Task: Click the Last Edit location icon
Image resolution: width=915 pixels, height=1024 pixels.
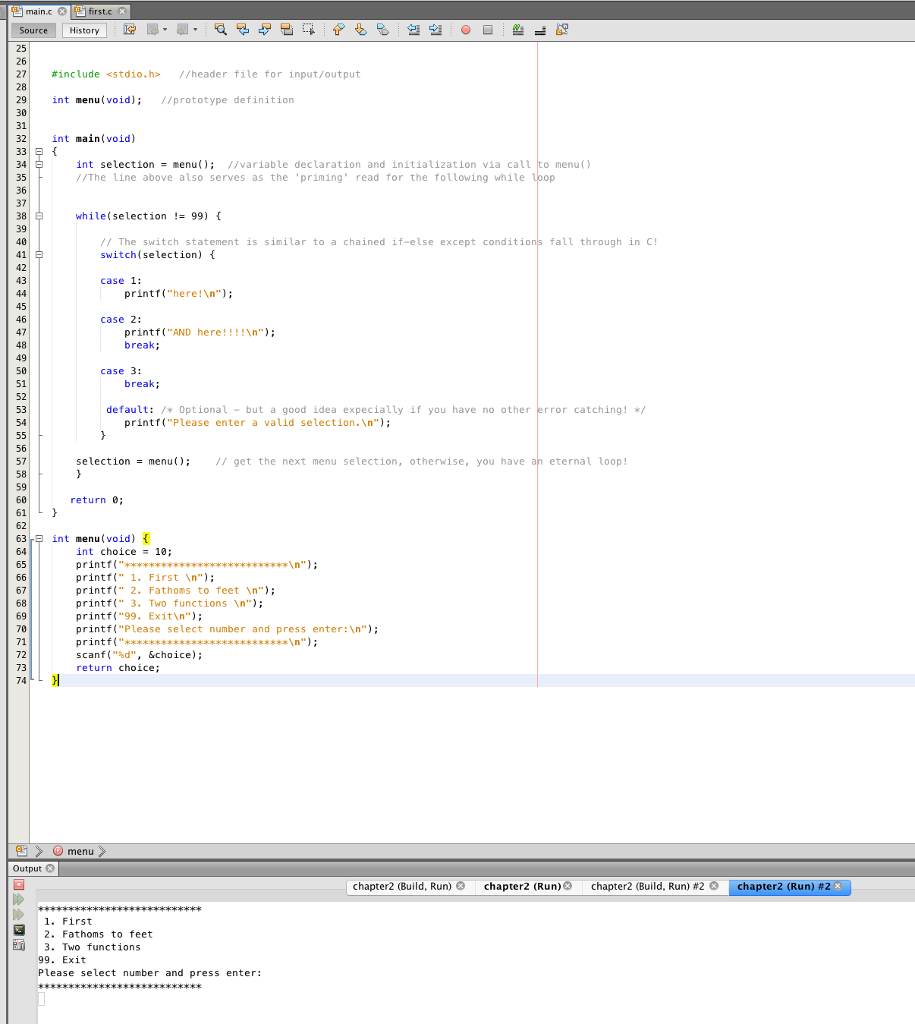Action: click(x=129, y=29)
